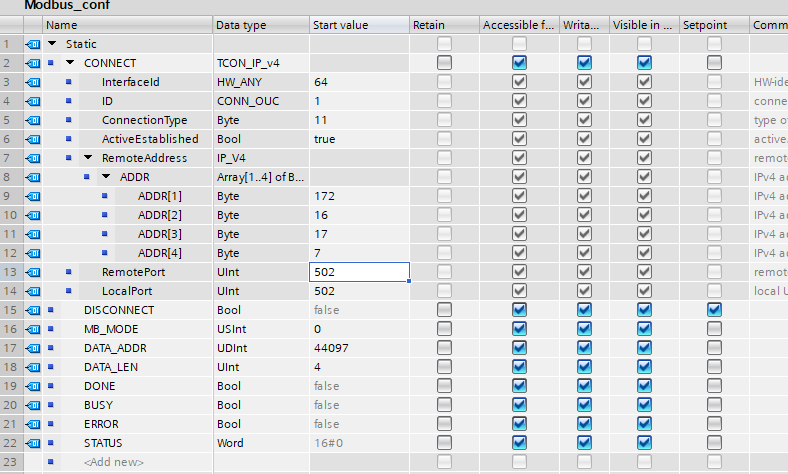
Task: Click the tag icon on the LocalPort row
Action: click(33, 291)
